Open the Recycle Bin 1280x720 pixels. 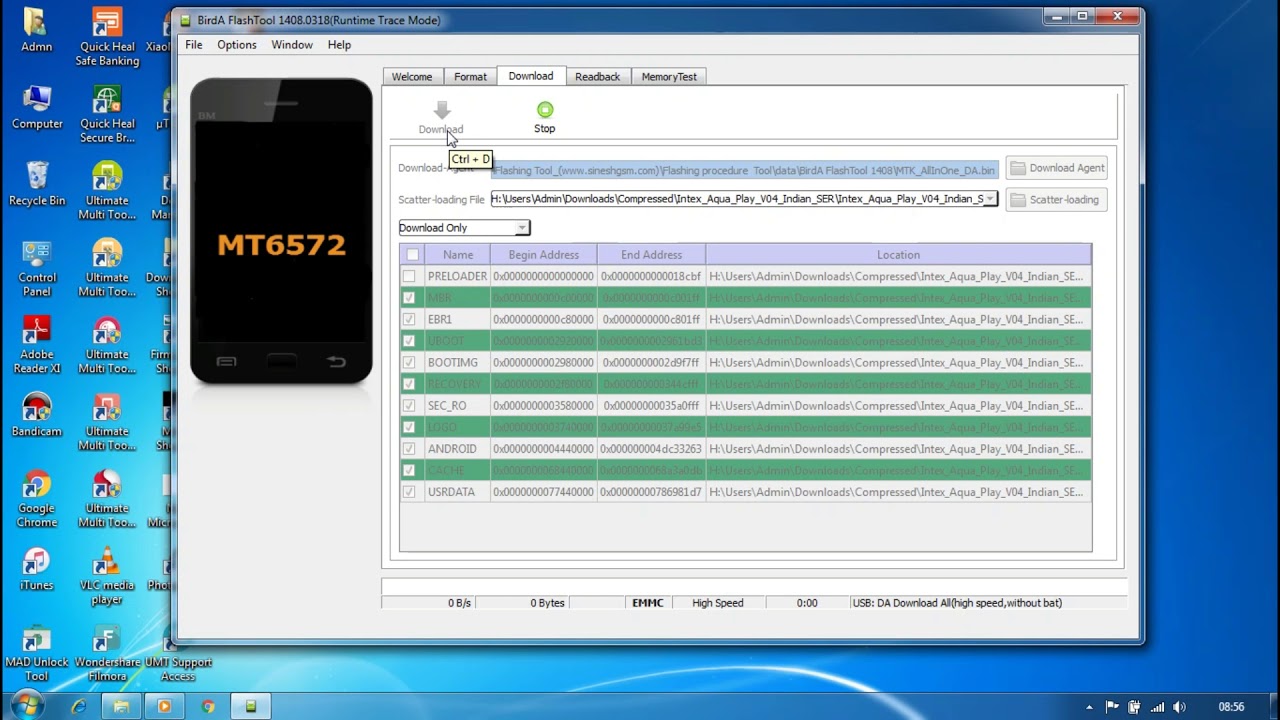[x=37, y=185]
